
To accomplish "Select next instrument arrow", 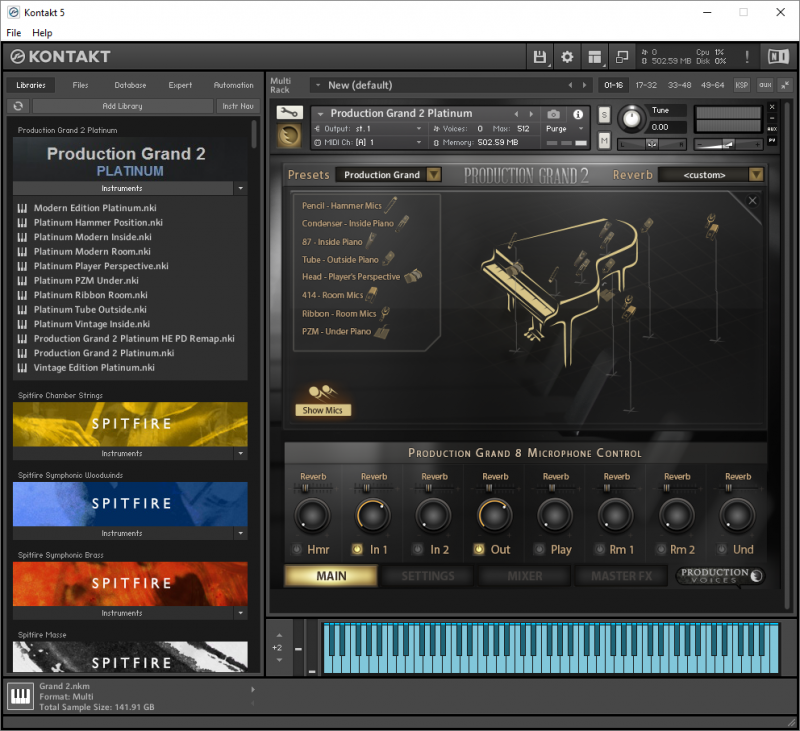I will (531, 114).
